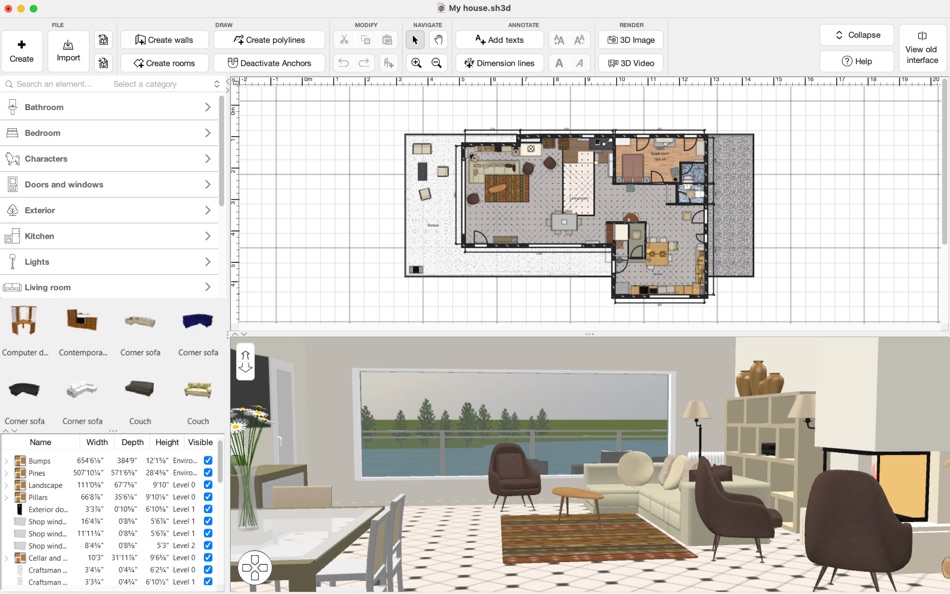Image resolution: width=950 pixels, height=594 pixels.
Task: Open the Add texts tool
Action: [x=499, y=40]
